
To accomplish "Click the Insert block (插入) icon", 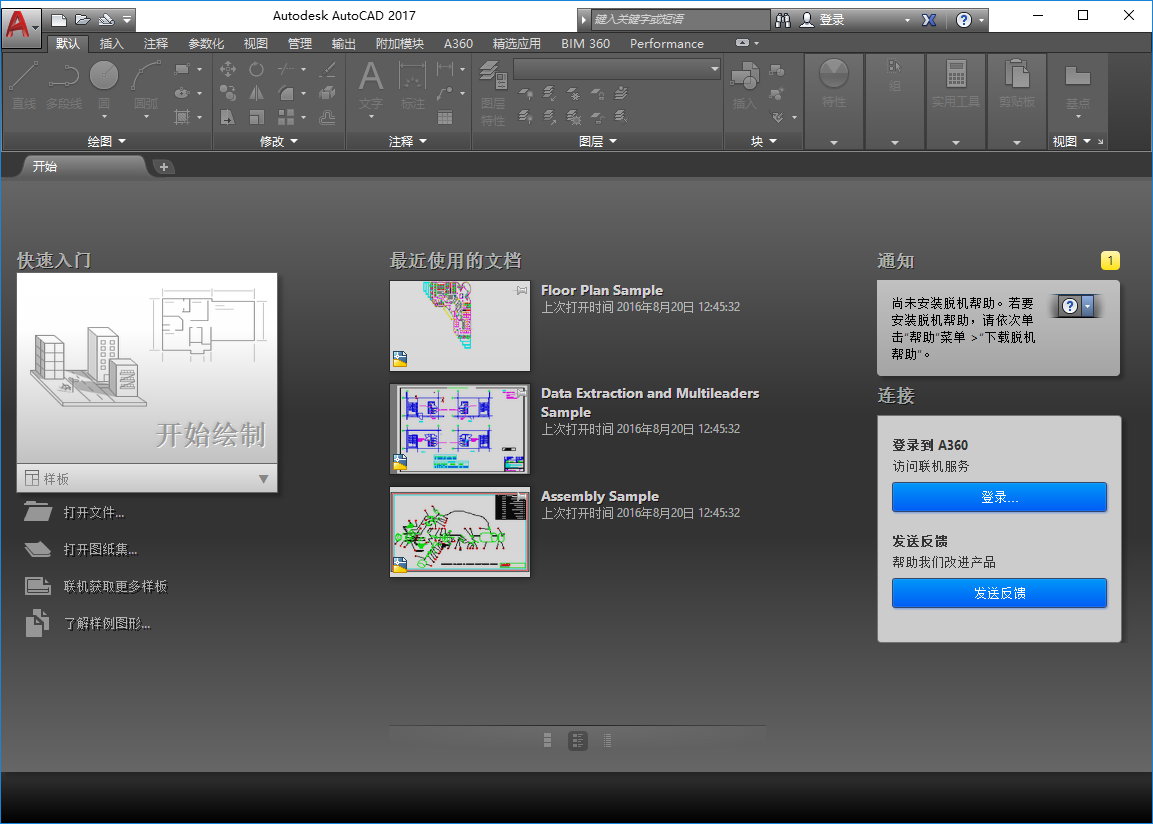I will 745,85.
